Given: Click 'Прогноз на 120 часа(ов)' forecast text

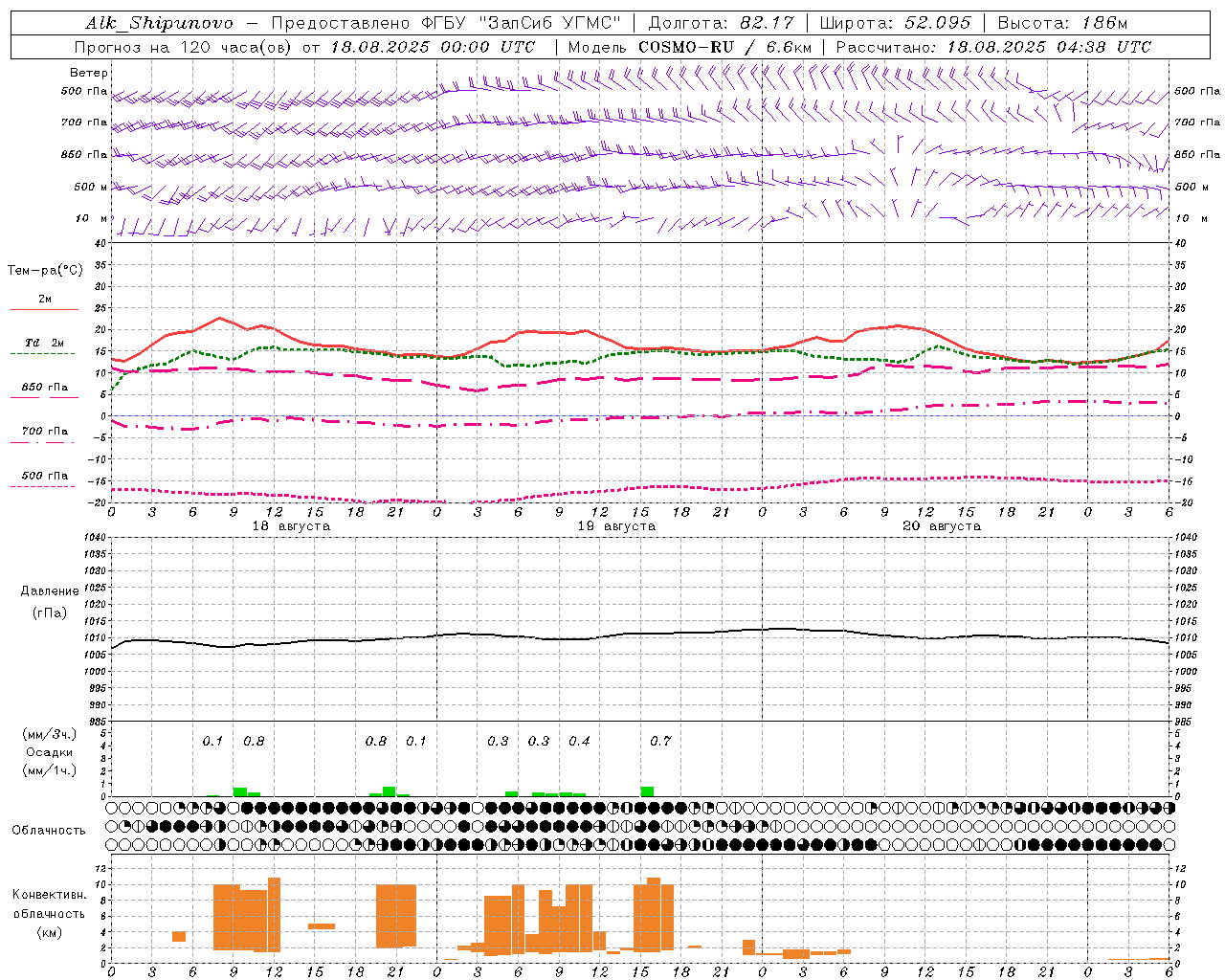Looking at the screenshot, I should click(183, 47).
